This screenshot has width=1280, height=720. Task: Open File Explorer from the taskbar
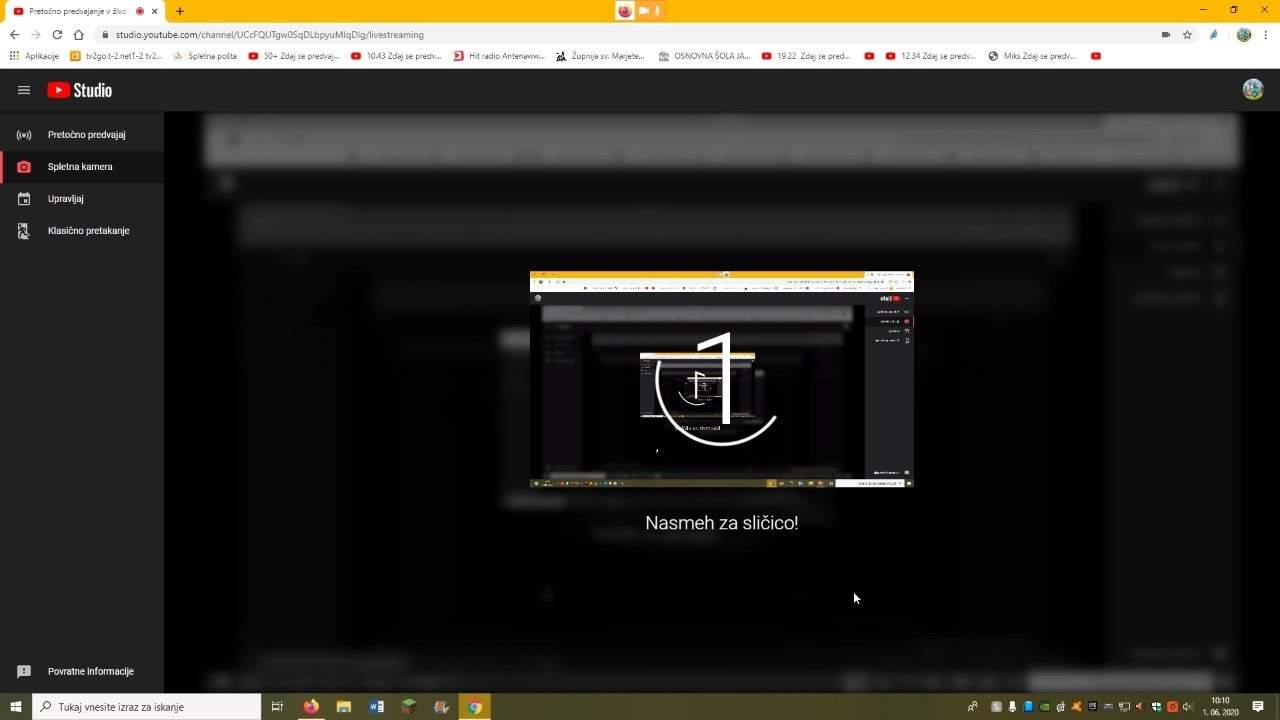coord(344,707)
